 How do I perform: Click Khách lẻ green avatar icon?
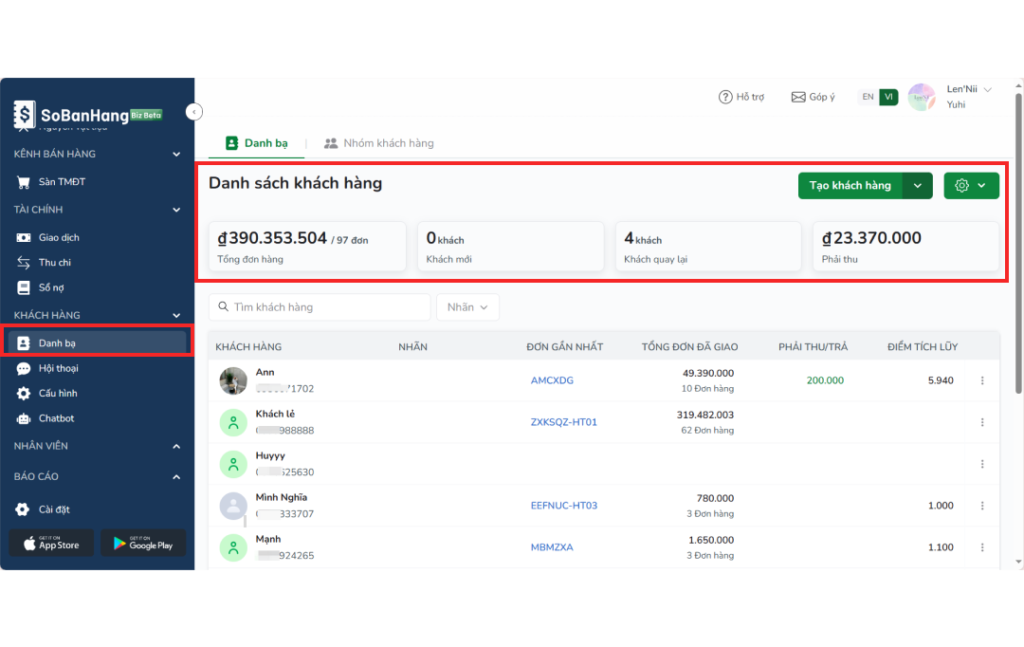[x=233, y=422]
